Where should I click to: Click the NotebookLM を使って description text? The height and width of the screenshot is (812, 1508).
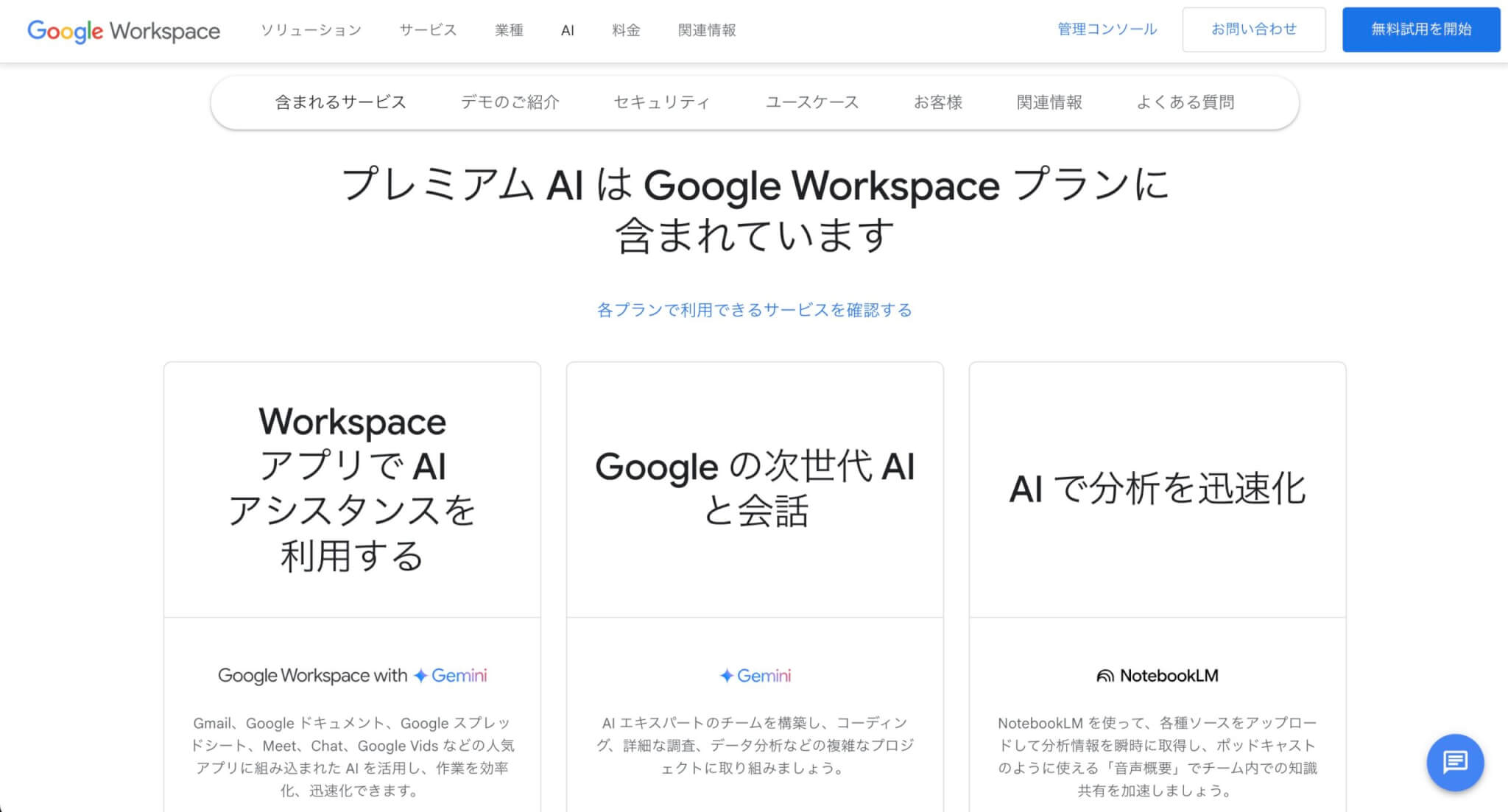click(x=1158, y=757)
